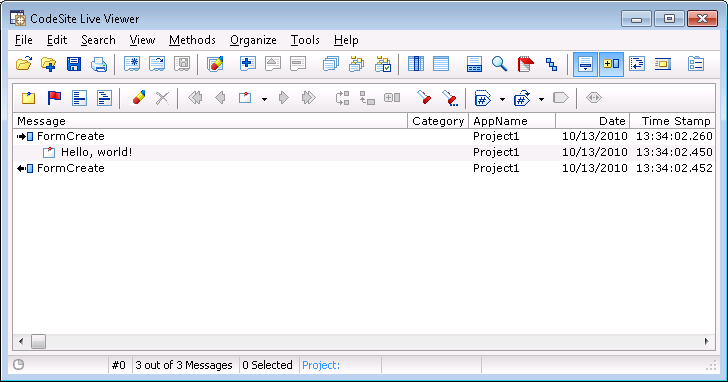Open a log file with the folder icon
This screenshot has width=728, height=382.
(24, 64)
